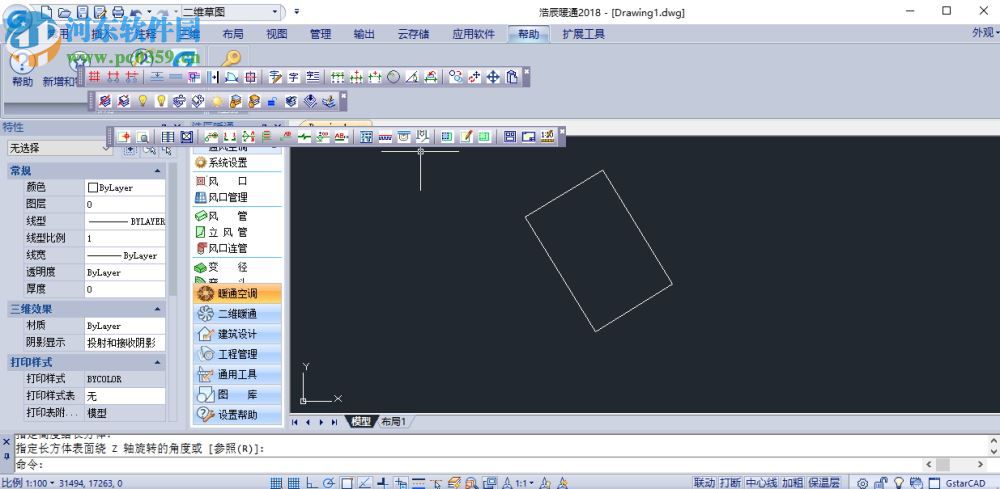Open the 外观 appearance dropdown
This screenshot has width=1000, height=489.
(985, 33)
